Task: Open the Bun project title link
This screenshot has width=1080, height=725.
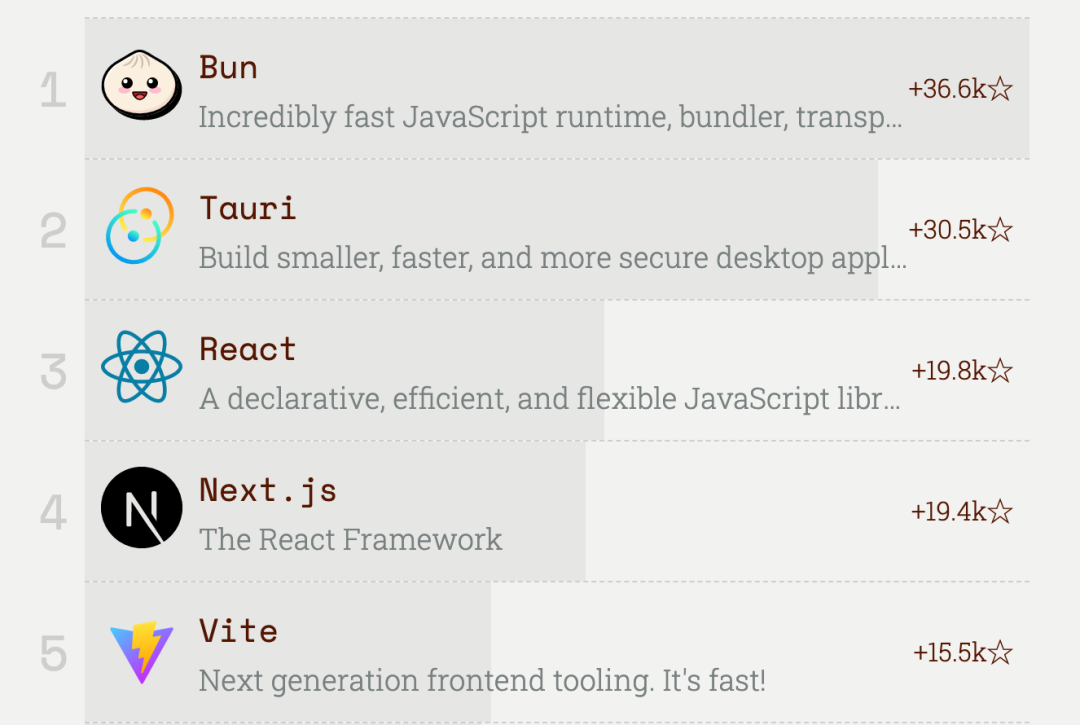Action: click(229, 68)
